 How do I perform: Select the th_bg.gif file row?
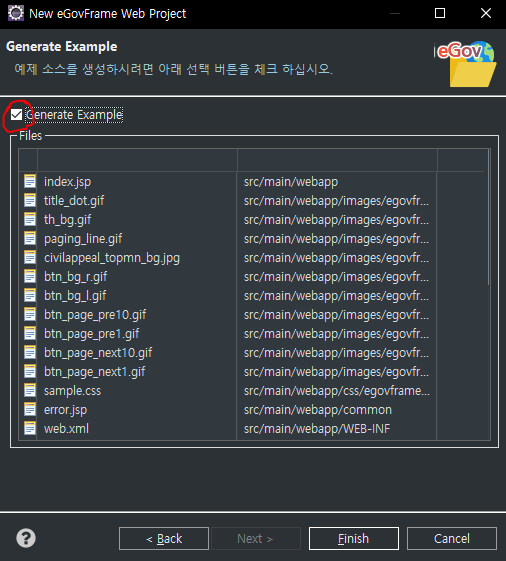coord(227,219)
